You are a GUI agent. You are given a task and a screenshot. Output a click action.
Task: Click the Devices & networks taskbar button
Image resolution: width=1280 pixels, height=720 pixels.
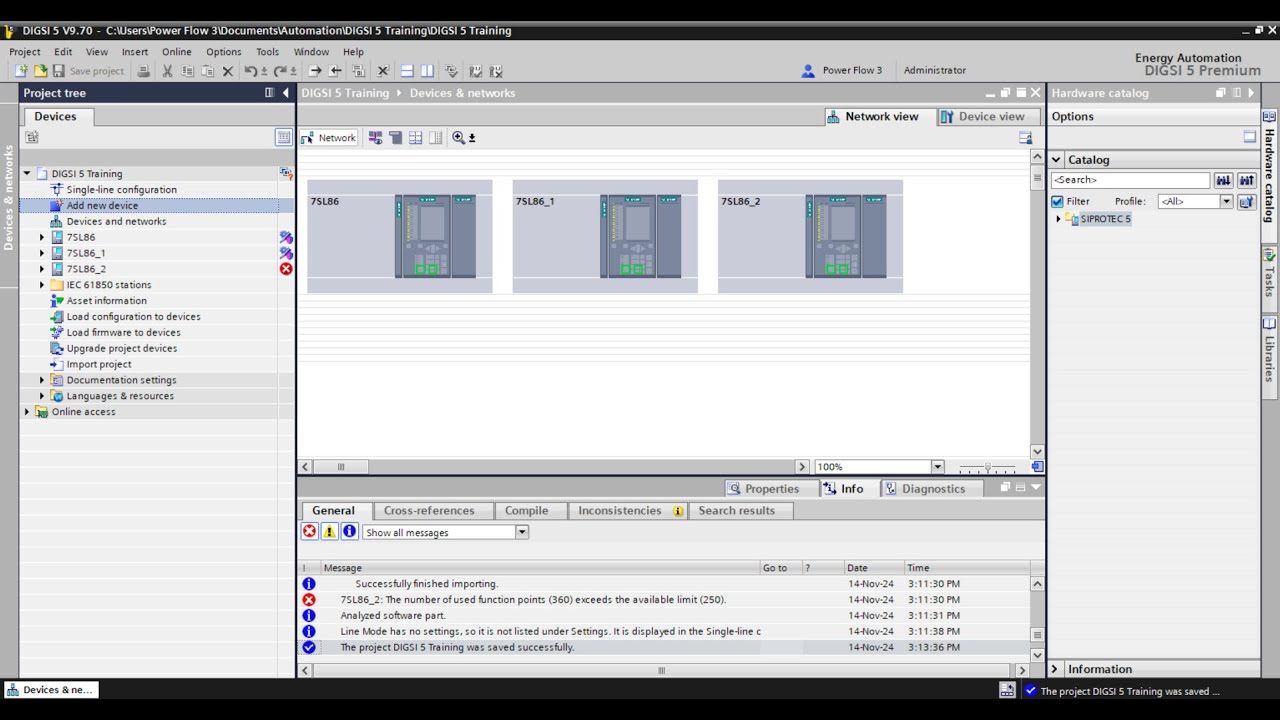click(51, 690)
